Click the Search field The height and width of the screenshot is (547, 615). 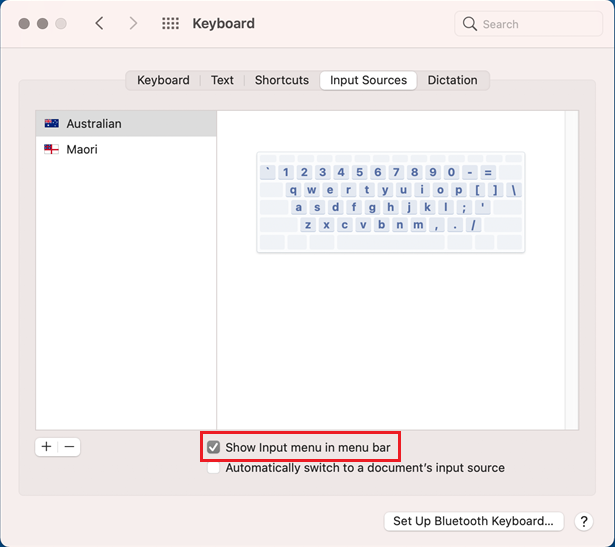tap(528, 23)
